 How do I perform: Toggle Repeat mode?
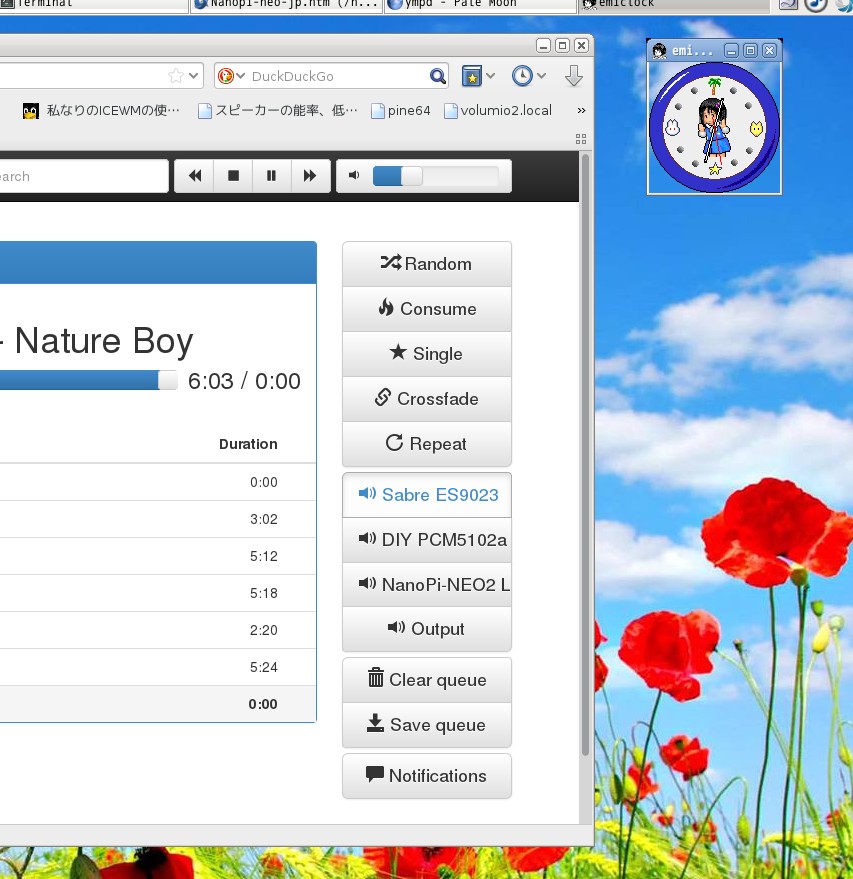[426, 444]
